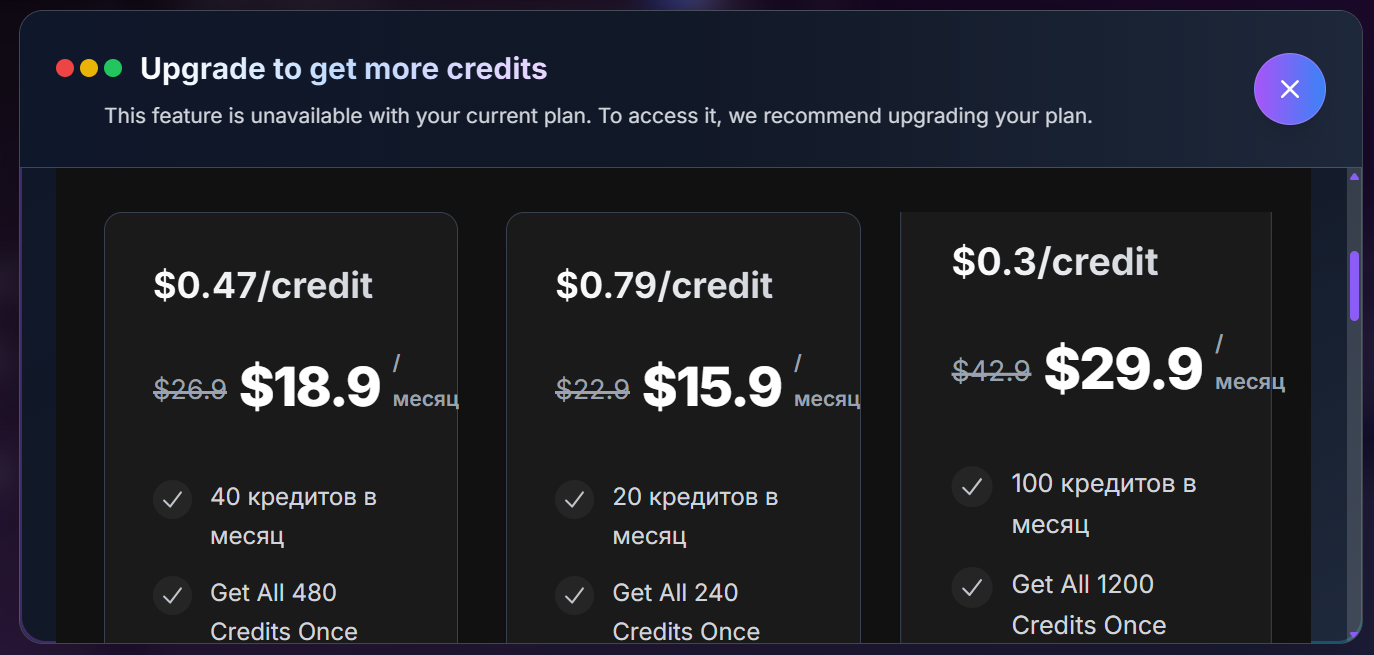Click the checkmark beside 40 кредитов в месяц
1374x655 pixels.
click(172, 499)
